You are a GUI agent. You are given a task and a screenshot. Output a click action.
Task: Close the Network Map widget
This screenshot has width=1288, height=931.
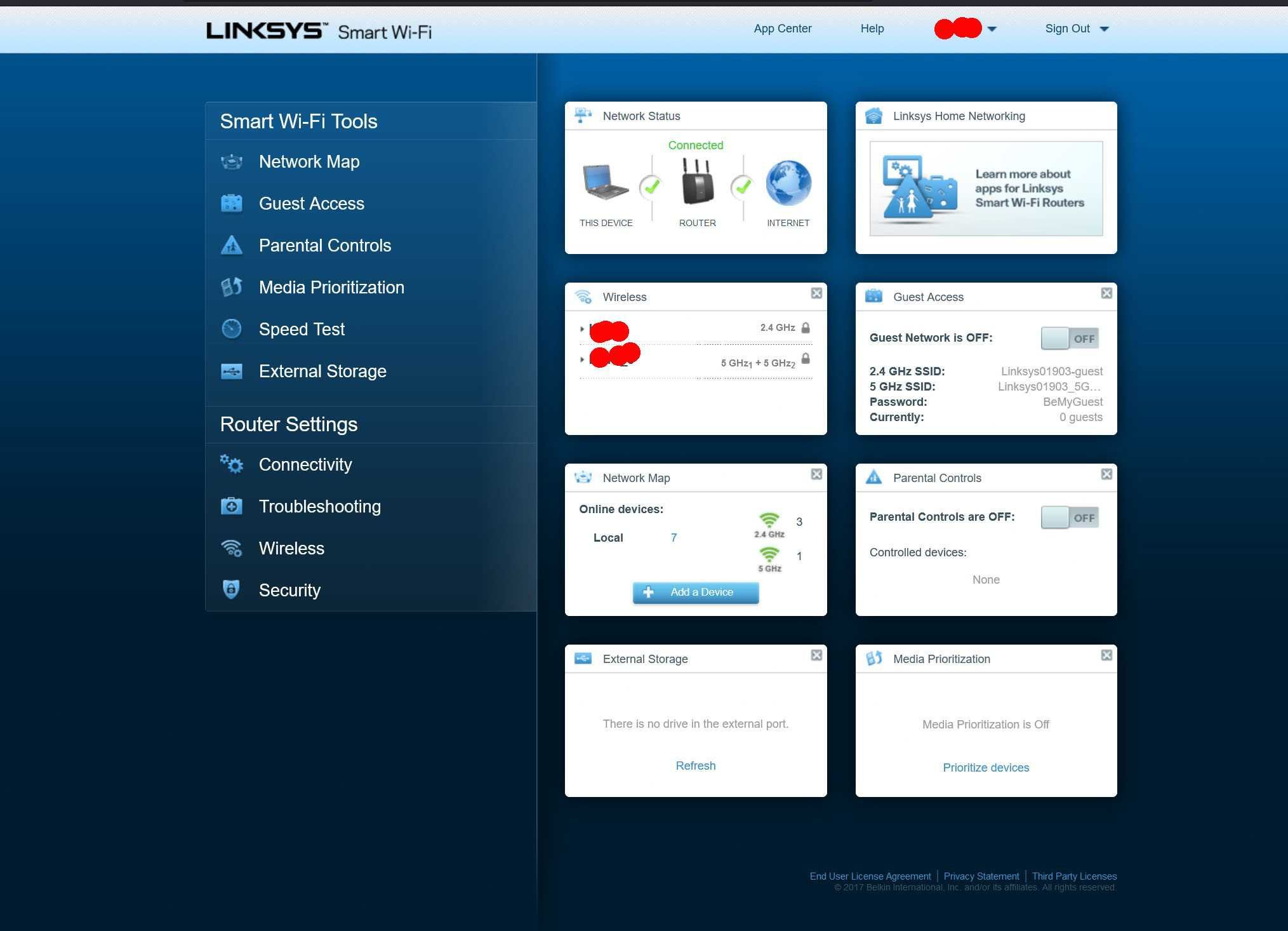pos(816,474)
